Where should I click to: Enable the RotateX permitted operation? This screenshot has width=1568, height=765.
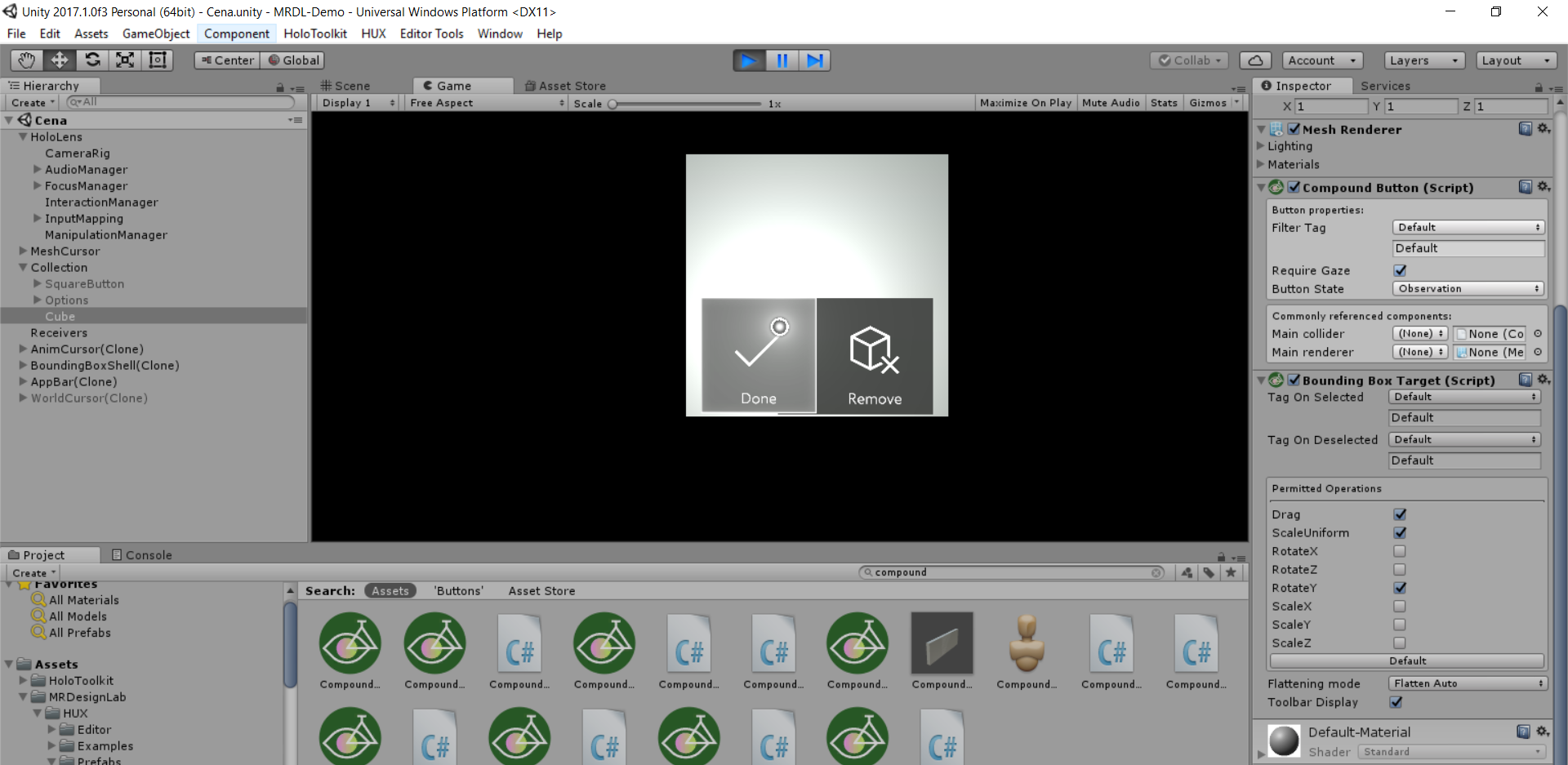pos(1400,551)
